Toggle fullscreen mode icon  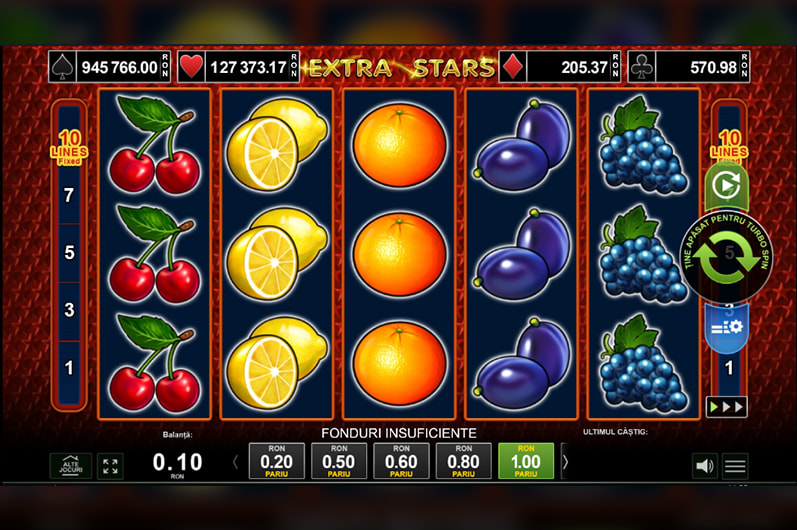(110, 465)
